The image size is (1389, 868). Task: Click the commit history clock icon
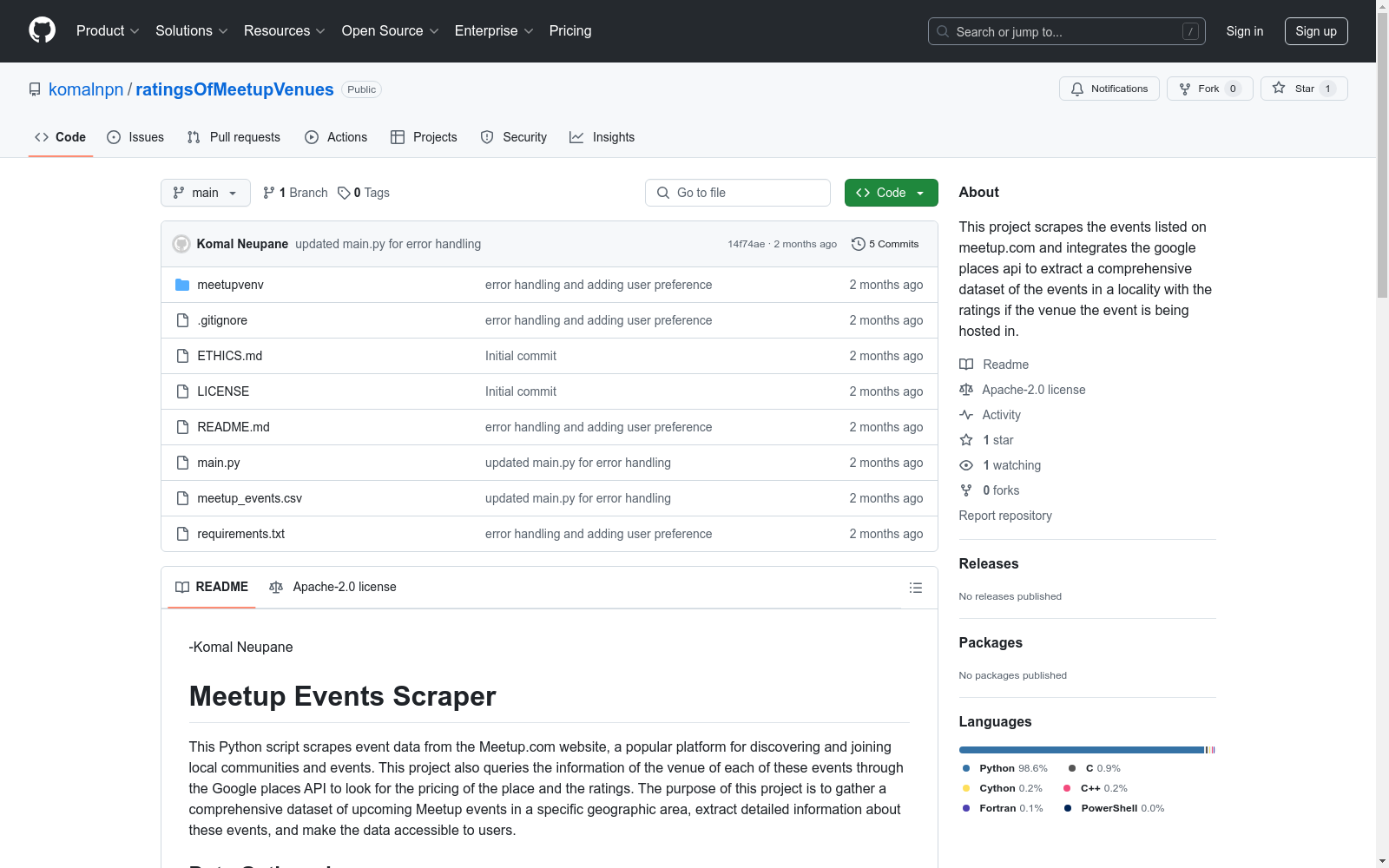858,244
